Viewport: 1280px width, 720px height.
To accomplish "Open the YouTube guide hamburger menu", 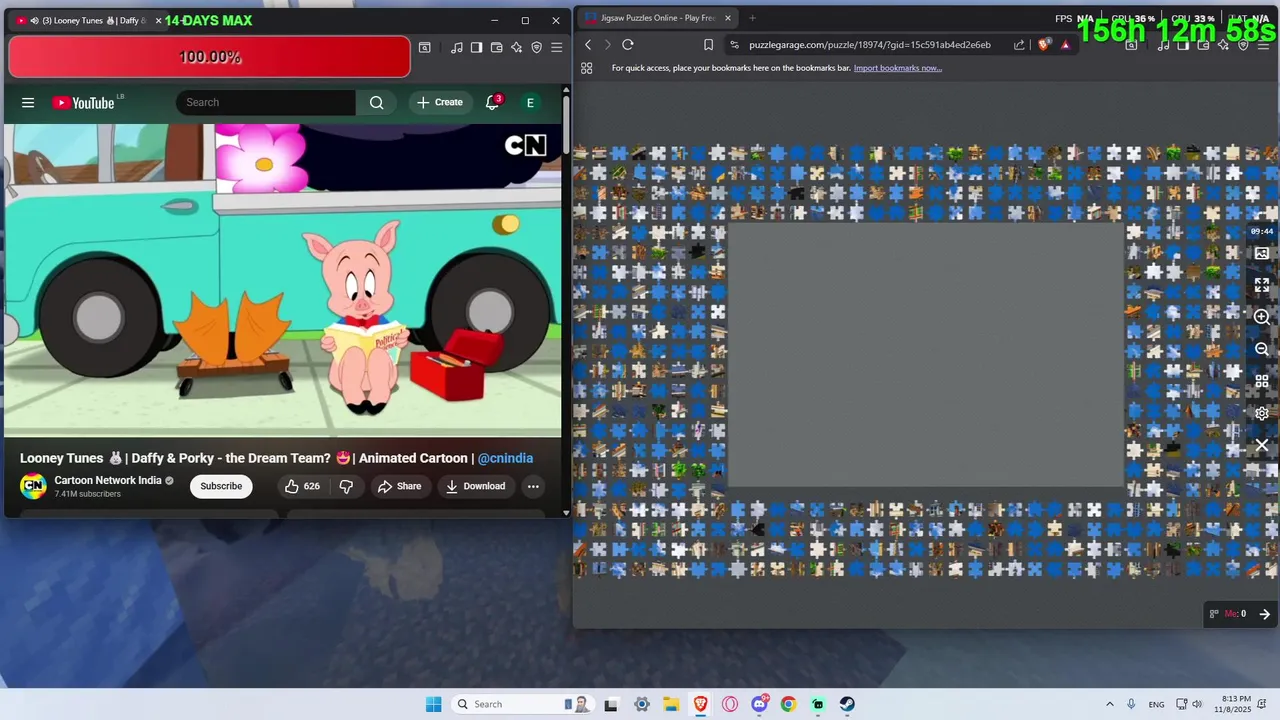I will (x=28, y=102).
